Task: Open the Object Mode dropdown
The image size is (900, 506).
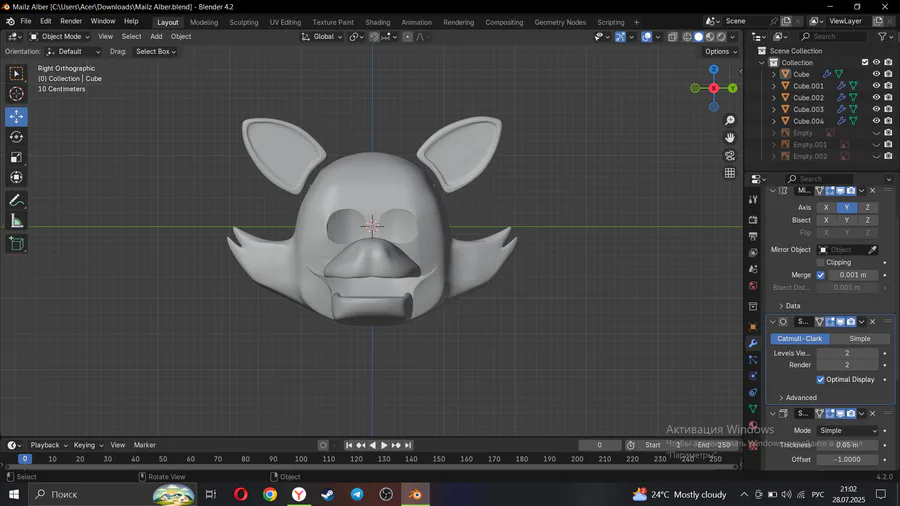Action: 59,37
